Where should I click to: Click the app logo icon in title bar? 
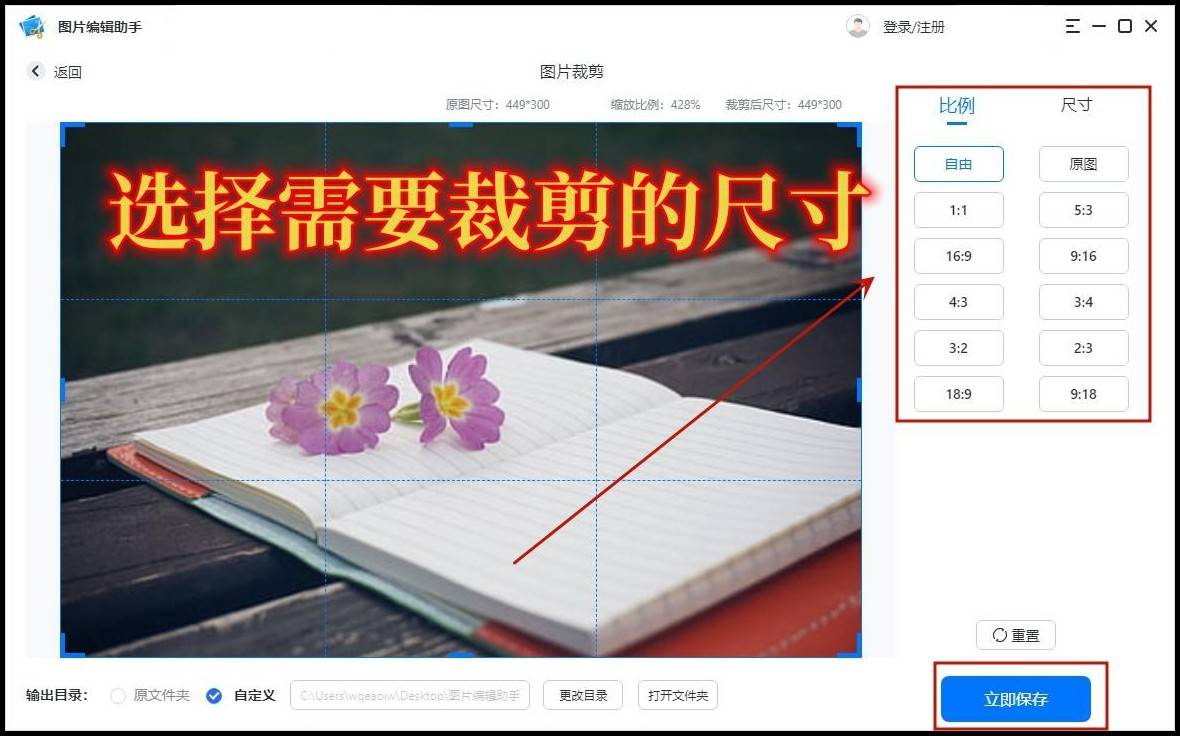[x=32, y=26]
